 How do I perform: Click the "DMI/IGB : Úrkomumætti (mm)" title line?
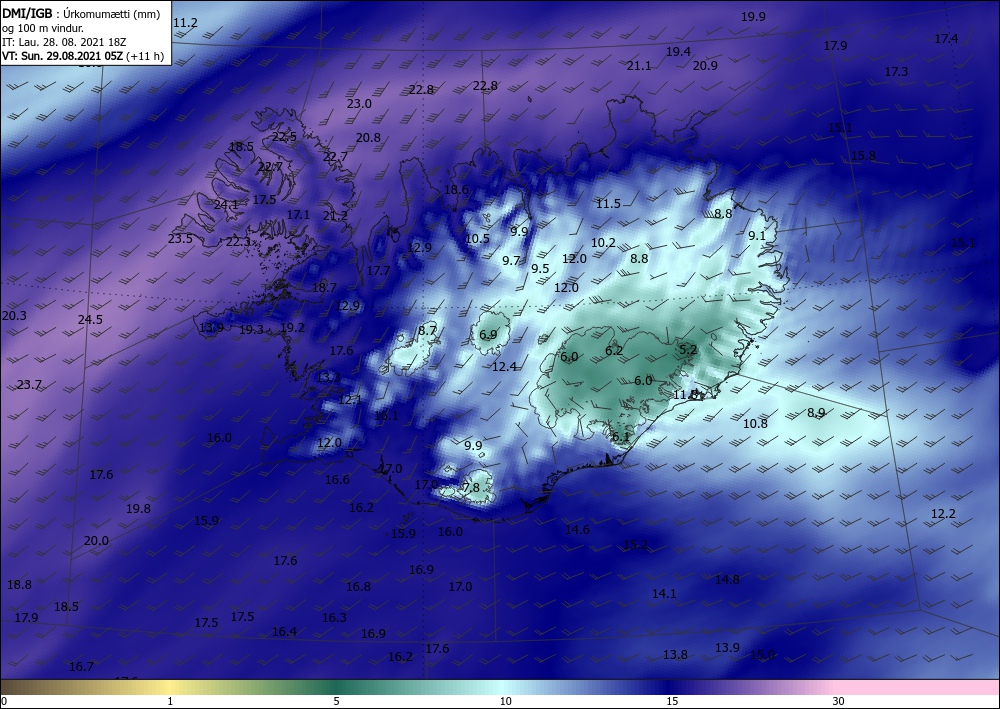coord(81,14)
